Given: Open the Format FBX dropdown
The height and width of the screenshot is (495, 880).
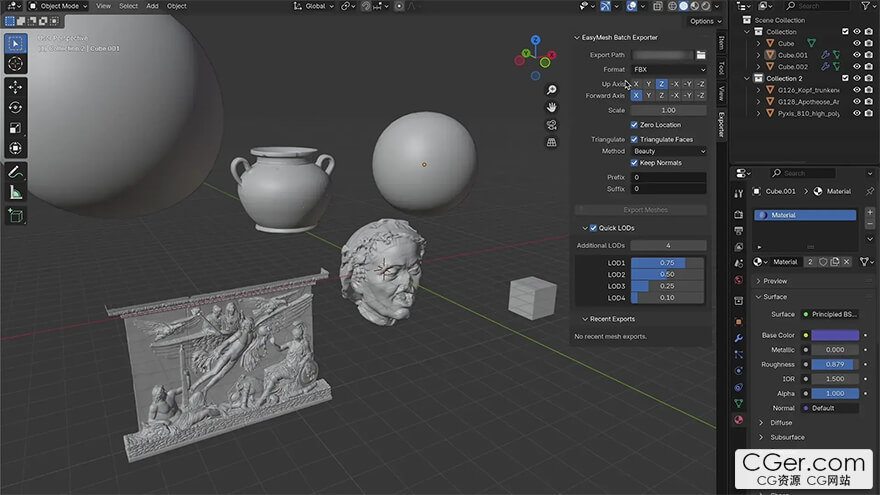Looking at the screenshot, I should 668,69.
